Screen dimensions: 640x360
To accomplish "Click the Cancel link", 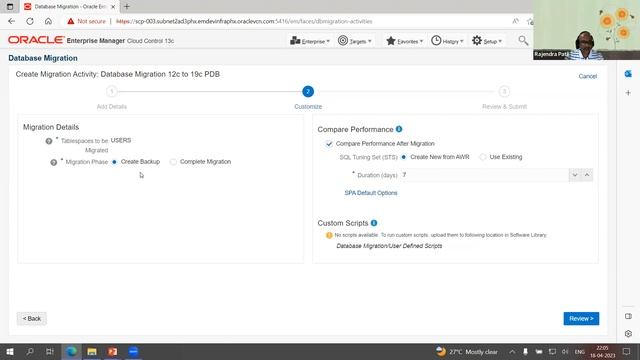I will tap(587, 76).
